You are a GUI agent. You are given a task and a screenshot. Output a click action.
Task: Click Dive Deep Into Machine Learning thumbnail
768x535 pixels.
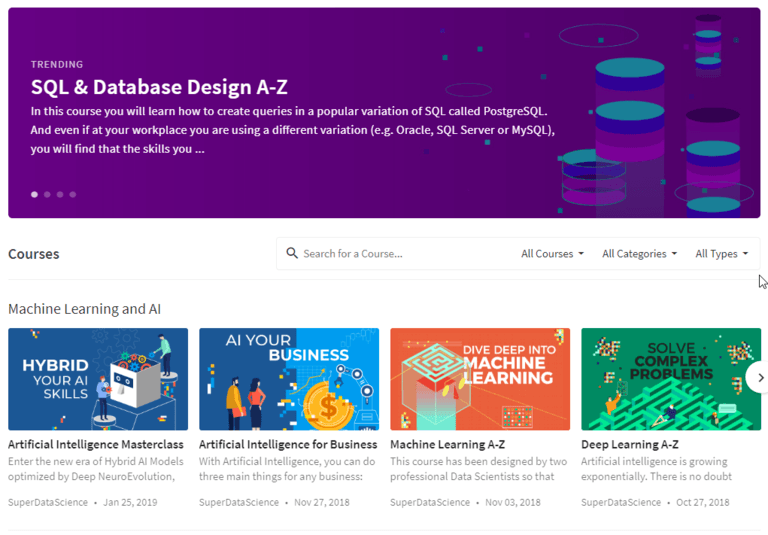tap(480, 379)
